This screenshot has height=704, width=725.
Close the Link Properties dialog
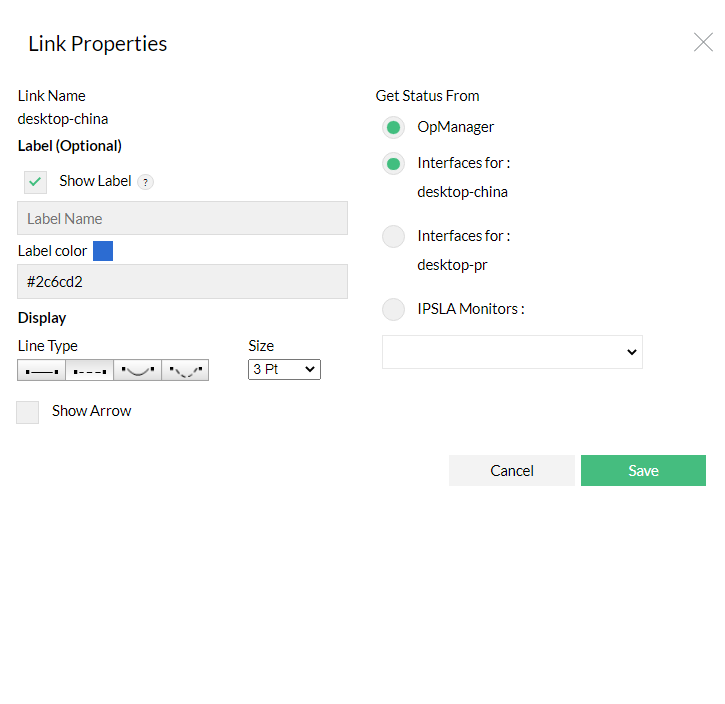point(703,42)
